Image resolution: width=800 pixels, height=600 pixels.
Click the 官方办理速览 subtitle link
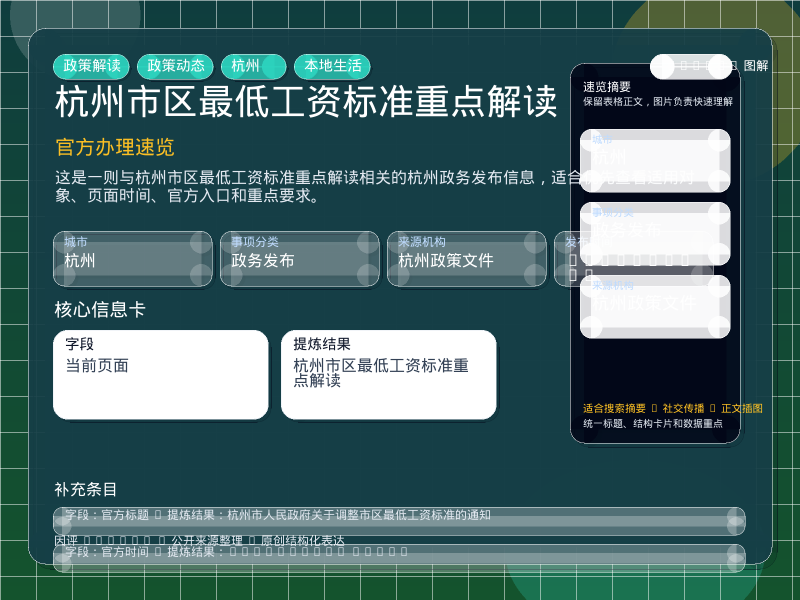(115, 148)
